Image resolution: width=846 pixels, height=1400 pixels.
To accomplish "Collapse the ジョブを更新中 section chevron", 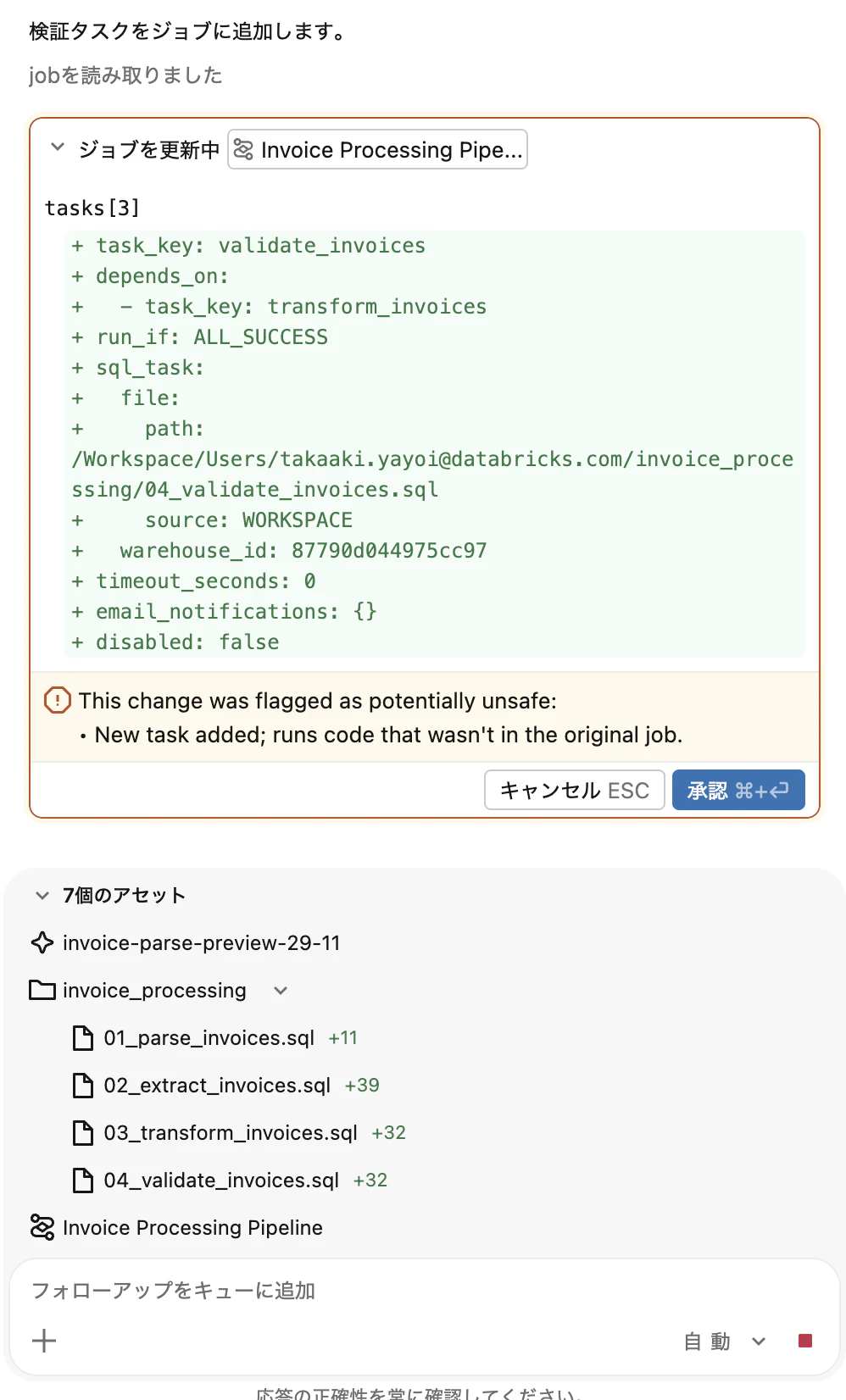I will 58,147.
